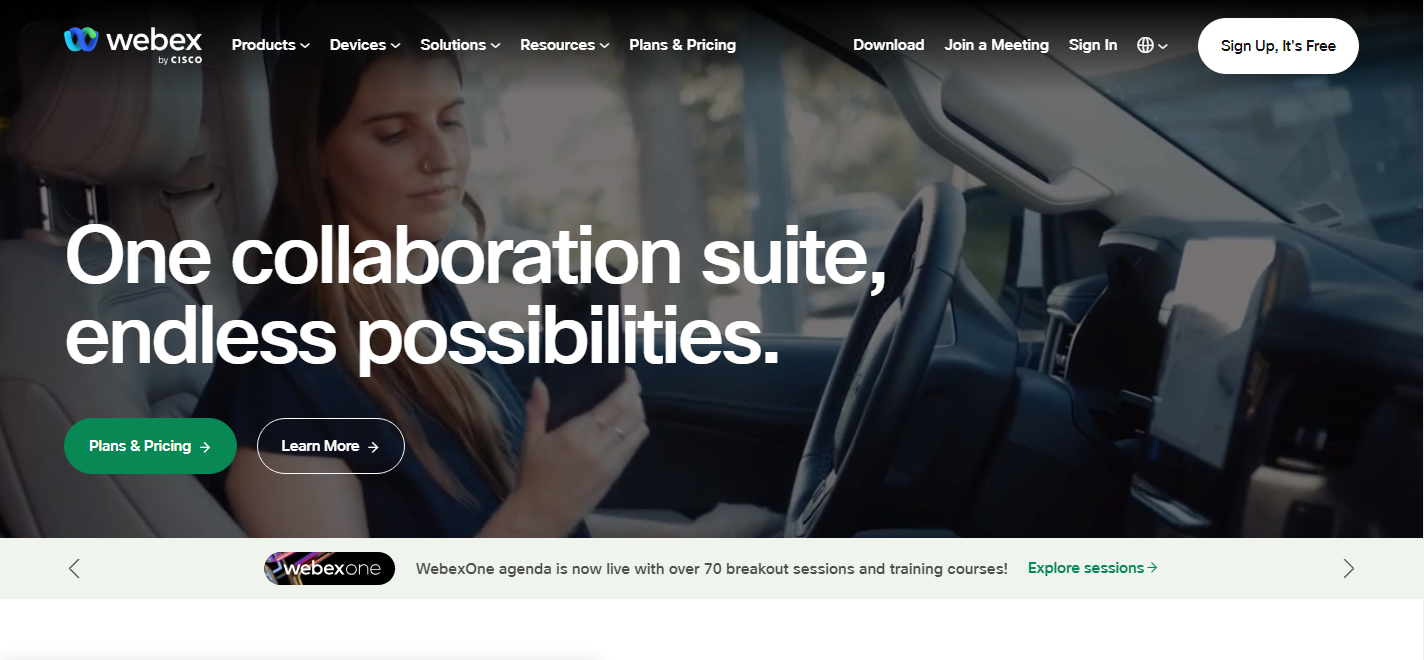1424x660 pixels.
Task: Click arrow icon in green Plans & Pricing button
Action: (x=205, y=447)
